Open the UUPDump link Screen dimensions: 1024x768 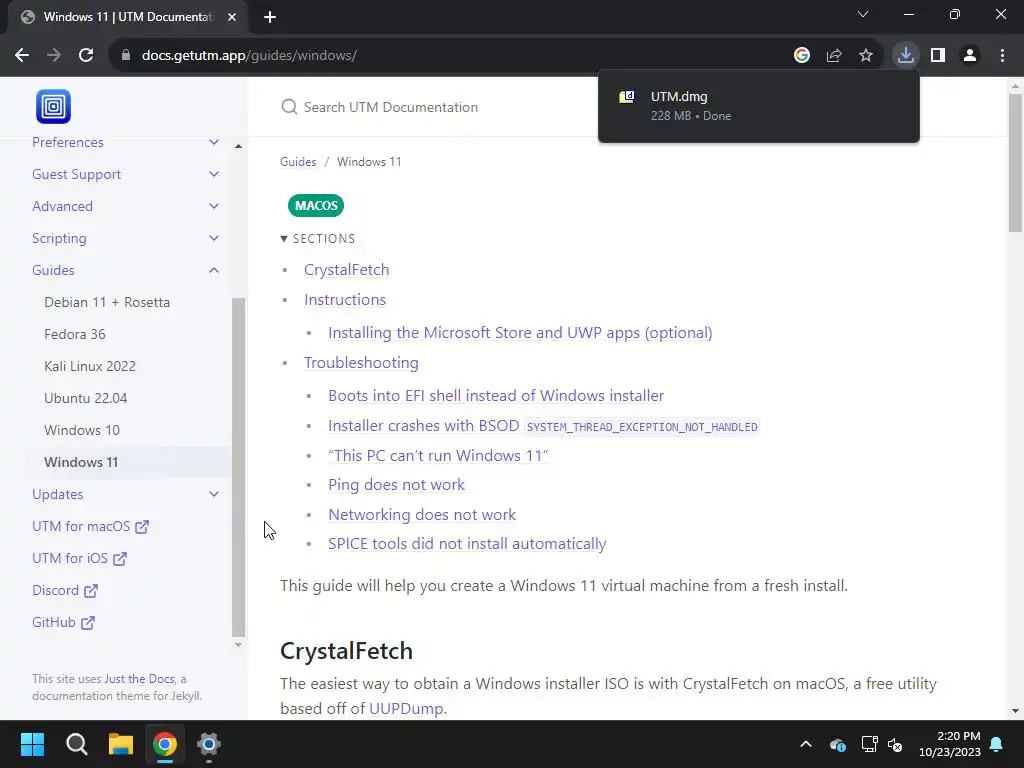coord(406,709)
